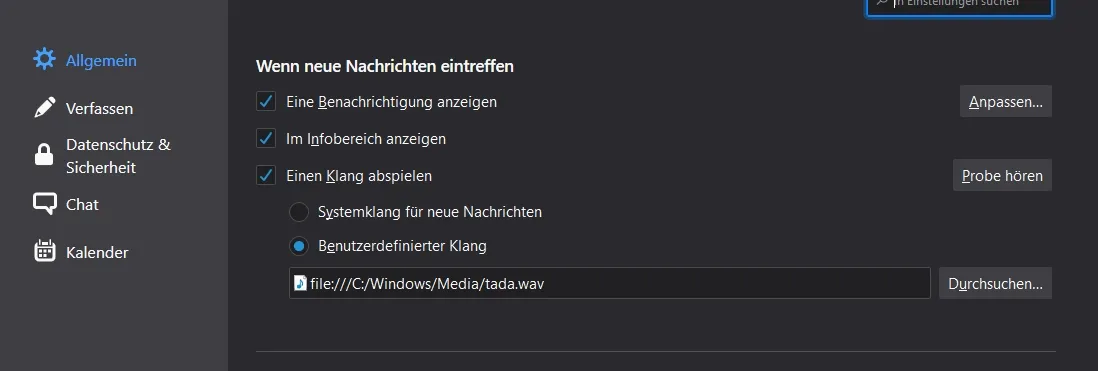Click the speech bubble Chat icon

[x=44, y=204]
